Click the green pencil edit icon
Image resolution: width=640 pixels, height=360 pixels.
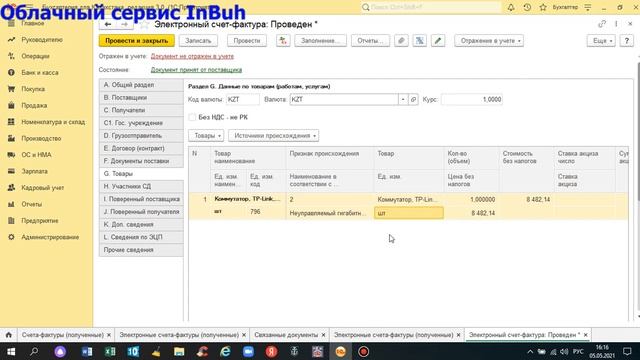coord(438,41)
